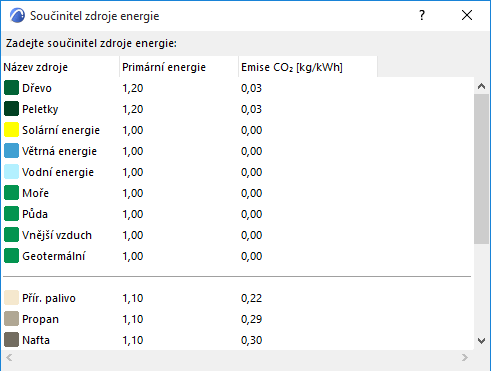
Task: Edit Propan CO₂ emission value 0,29
Action: point(251,319)
